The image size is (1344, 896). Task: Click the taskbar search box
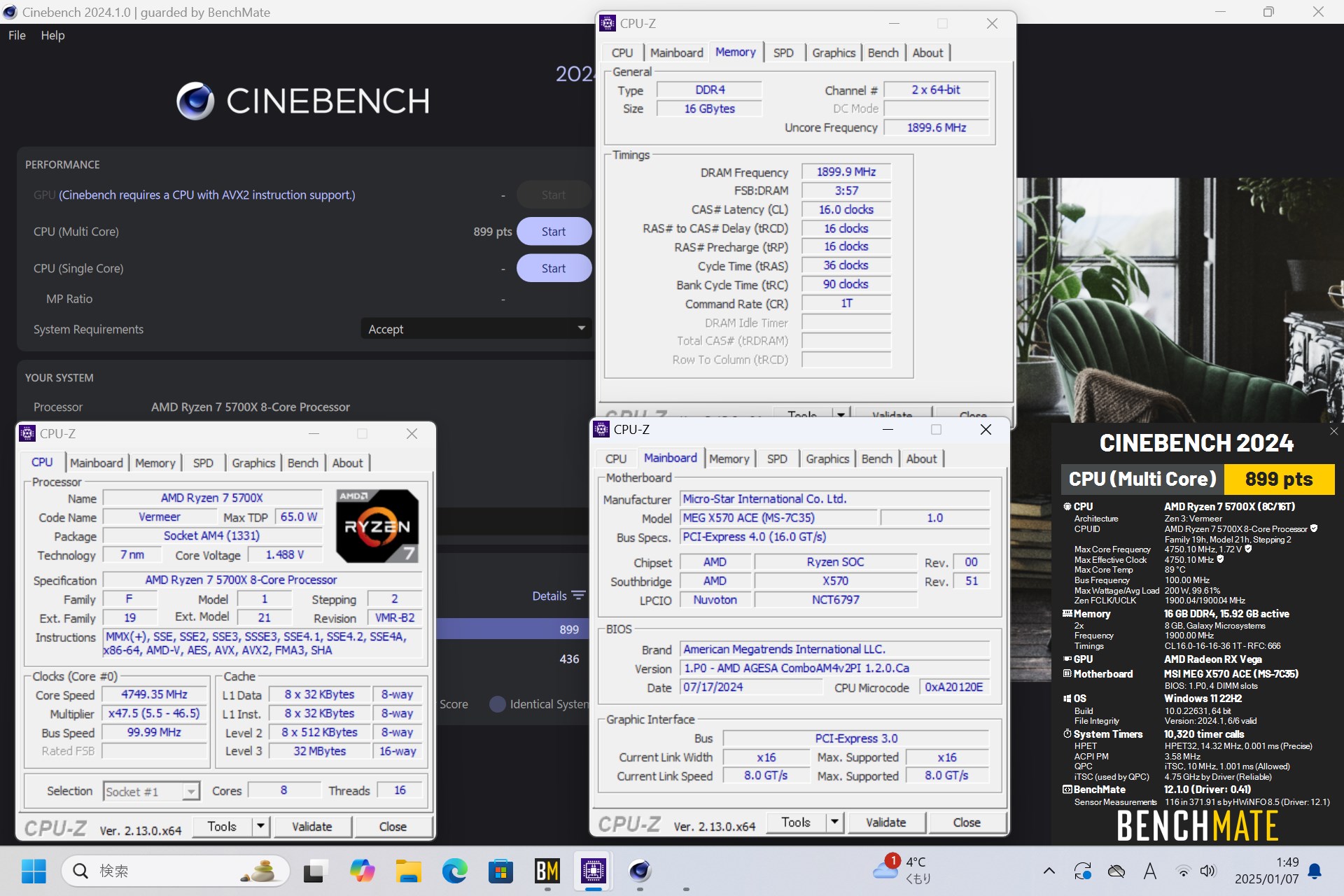(176, 871)
